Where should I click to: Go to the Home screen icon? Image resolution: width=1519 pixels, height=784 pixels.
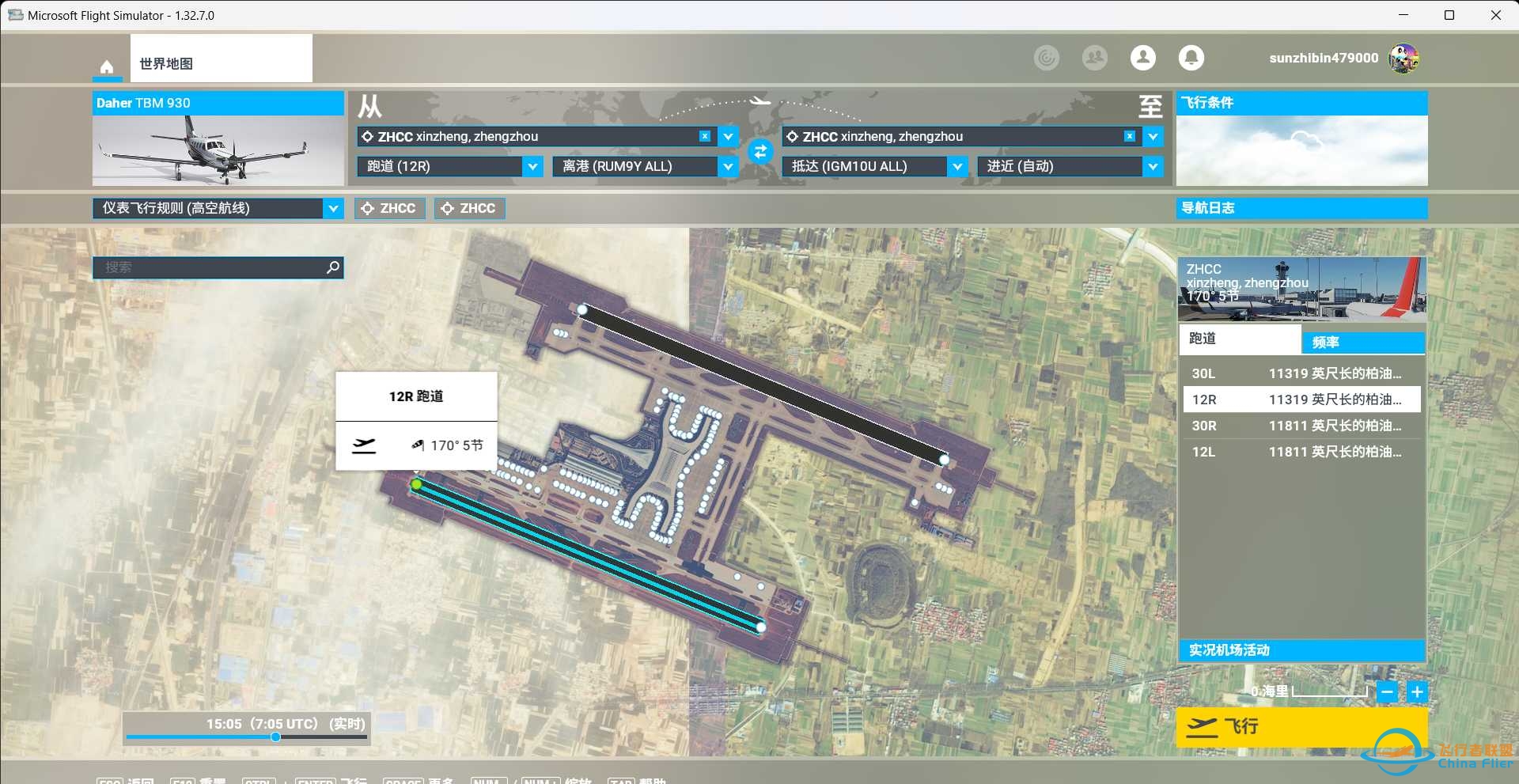pyautogui.click(x=107, y=66)
